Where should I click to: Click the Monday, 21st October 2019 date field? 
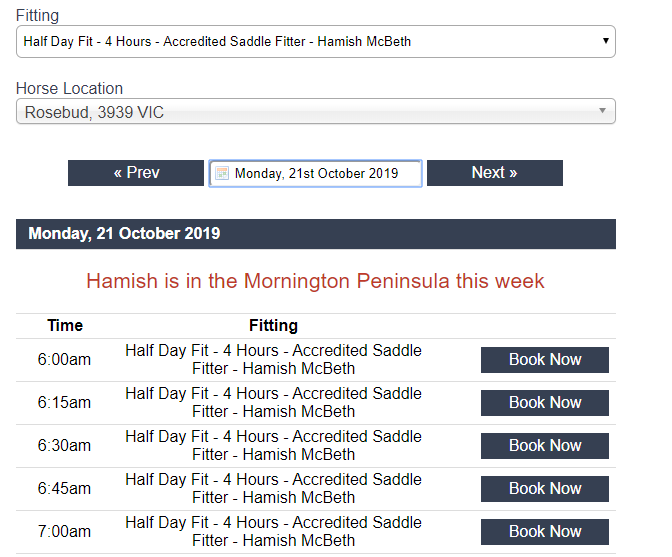tap(315, 174)
